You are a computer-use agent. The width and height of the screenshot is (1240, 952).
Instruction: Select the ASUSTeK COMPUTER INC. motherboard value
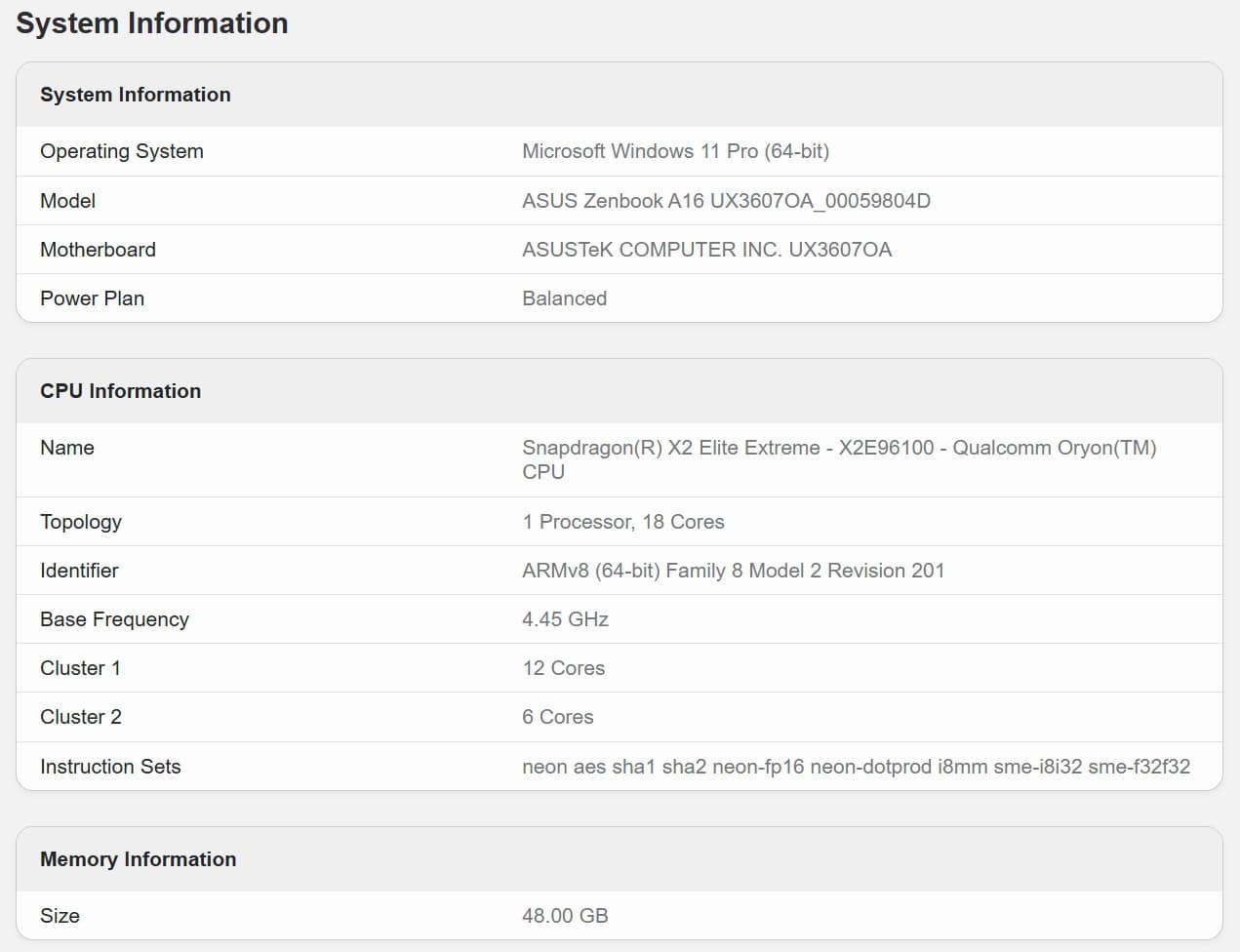point(706,250)
